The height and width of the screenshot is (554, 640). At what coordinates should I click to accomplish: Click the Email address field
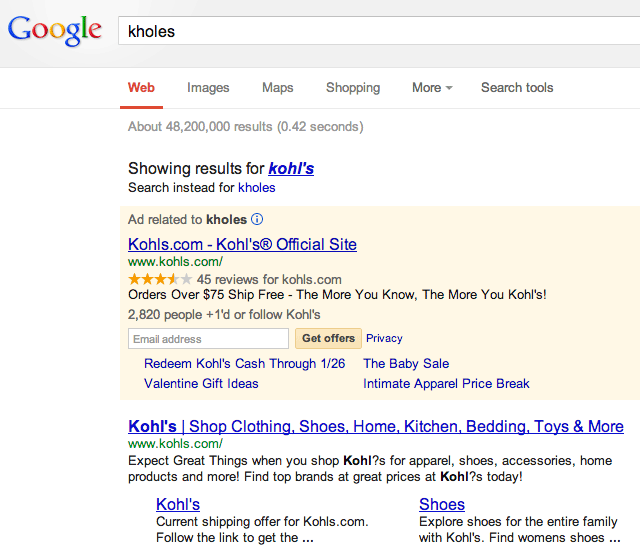pyautogui.click(x=209, y=338)
